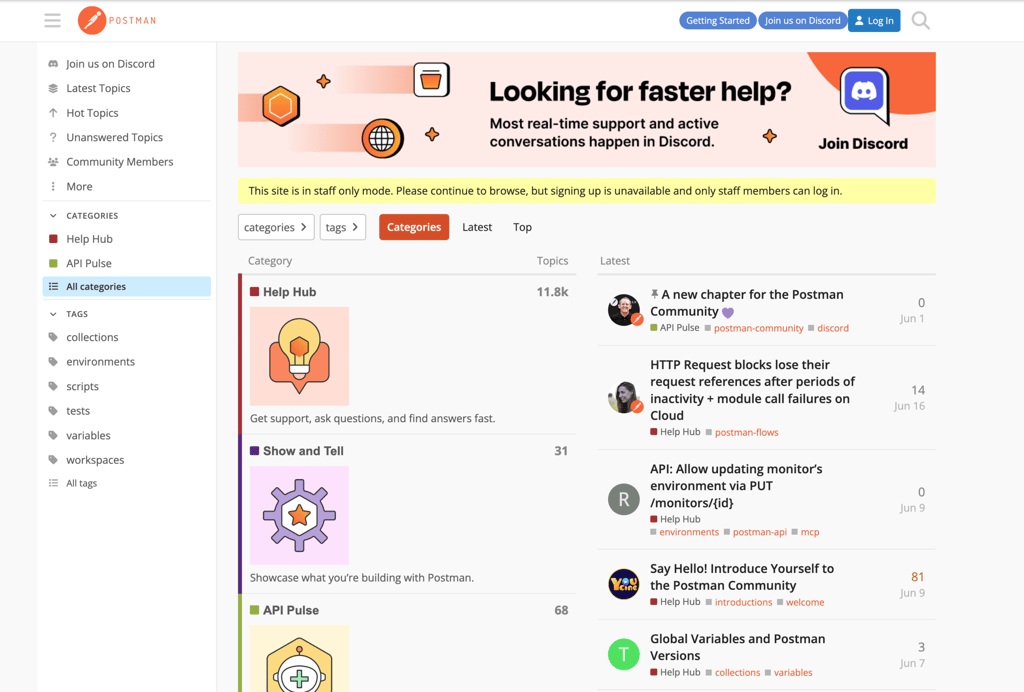Open the gray R user avatar
Viewport: 1024px width, 692px height.
tap(624, 499)
